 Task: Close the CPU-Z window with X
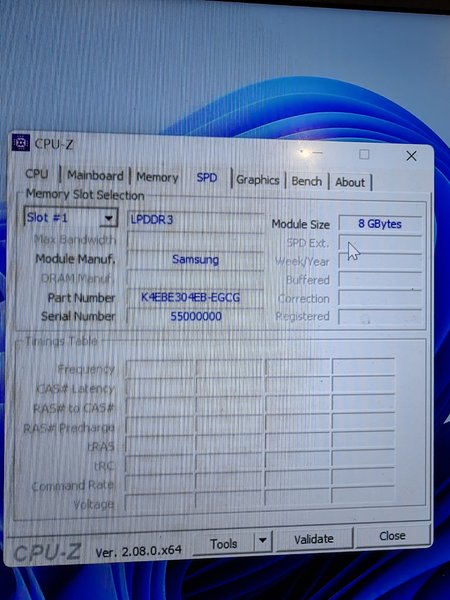411,156
